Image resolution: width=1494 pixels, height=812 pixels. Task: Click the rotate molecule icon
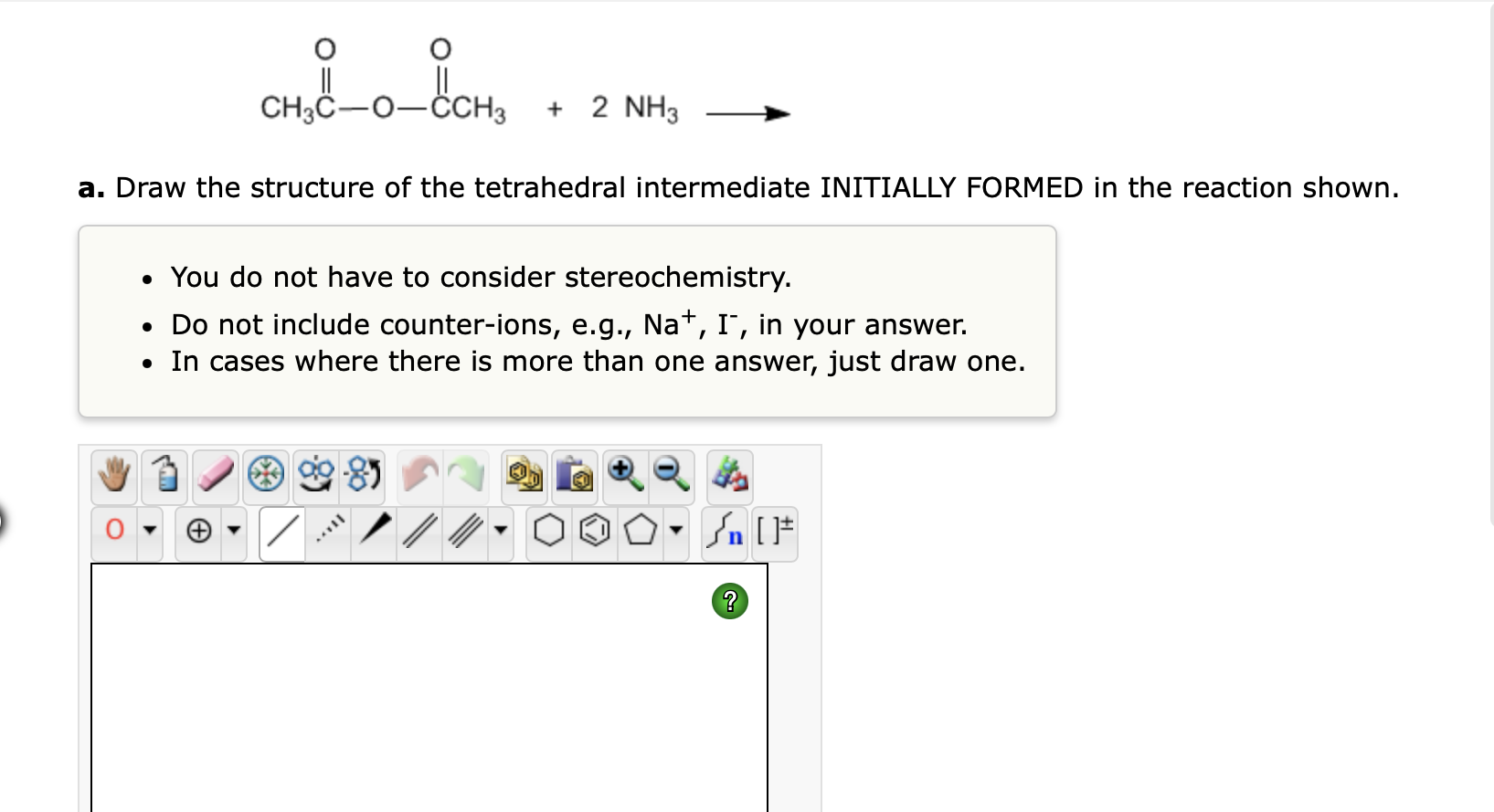click(363, 477)
